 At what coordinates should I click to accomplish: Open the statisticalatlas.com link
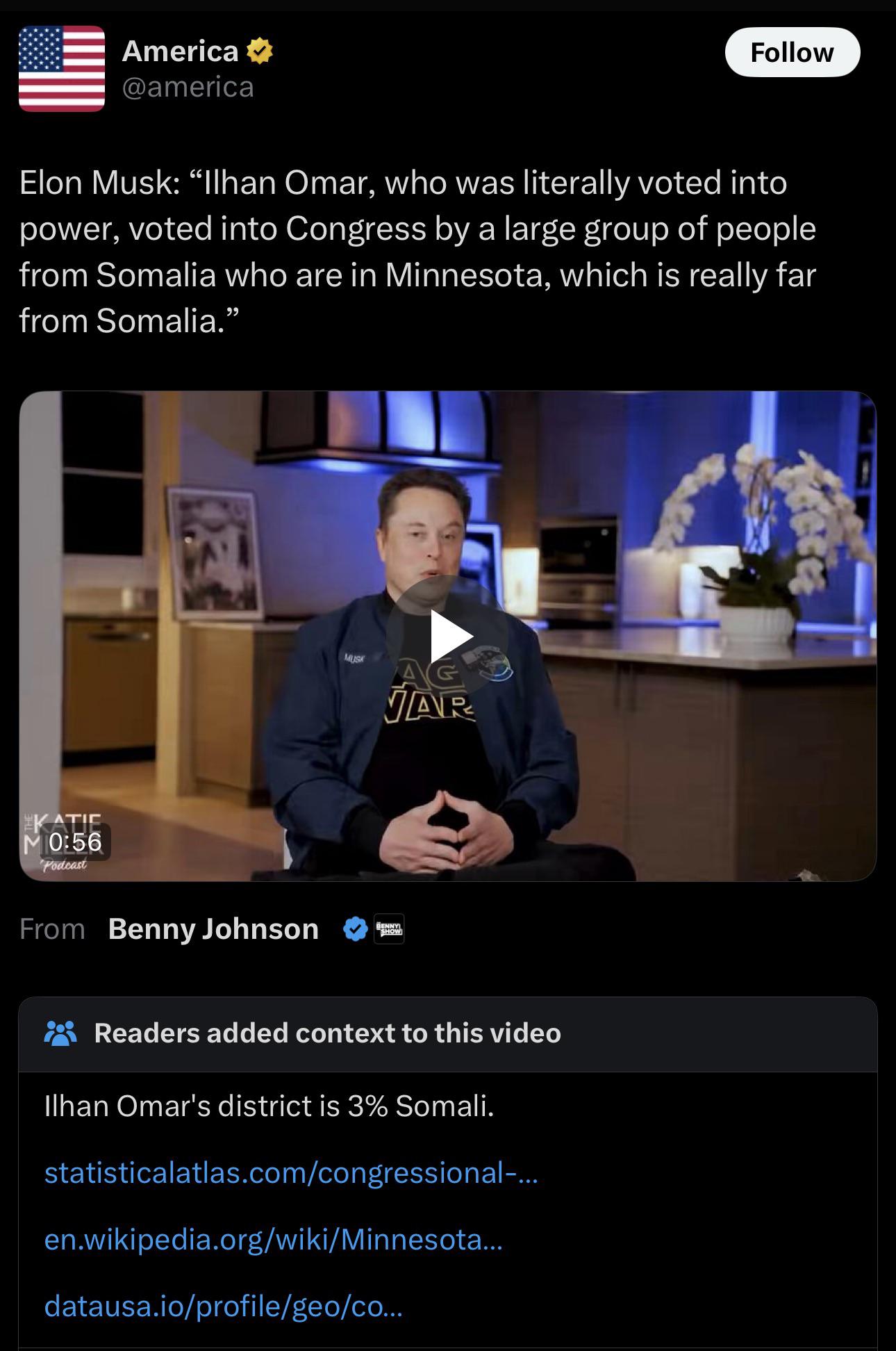click(x=291, y=1173)
